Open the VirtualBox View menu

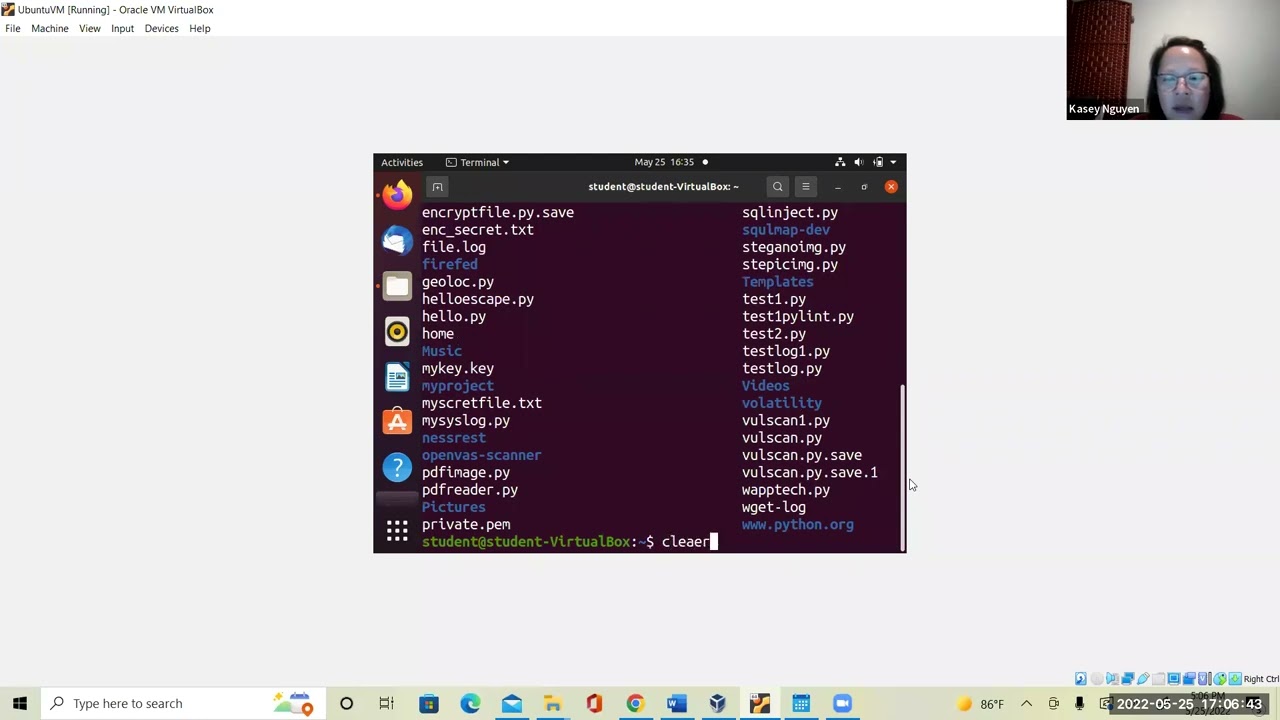coord(90,28)
